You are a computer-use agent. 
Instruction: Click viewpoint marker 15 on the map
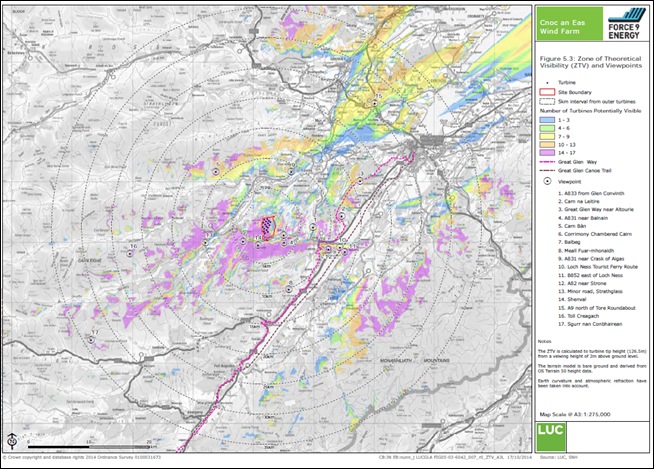point(375,102)
